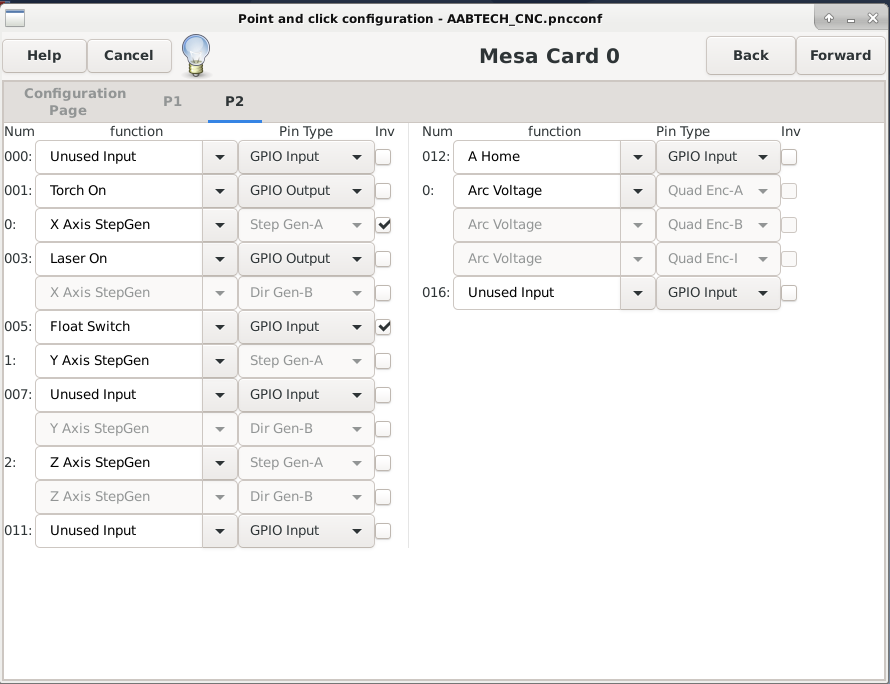This screenshot has width=890, height=684.
Task: Click pin number label 003:
Action: [x=18, y=258]
